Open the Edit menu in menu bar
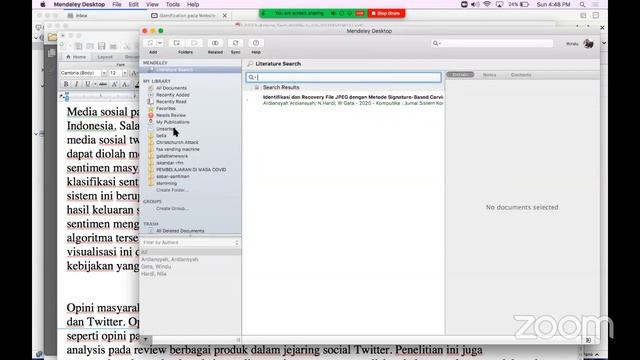Image resolution: width=640 pixels, height=360 pixels. (x=133, y=4)
